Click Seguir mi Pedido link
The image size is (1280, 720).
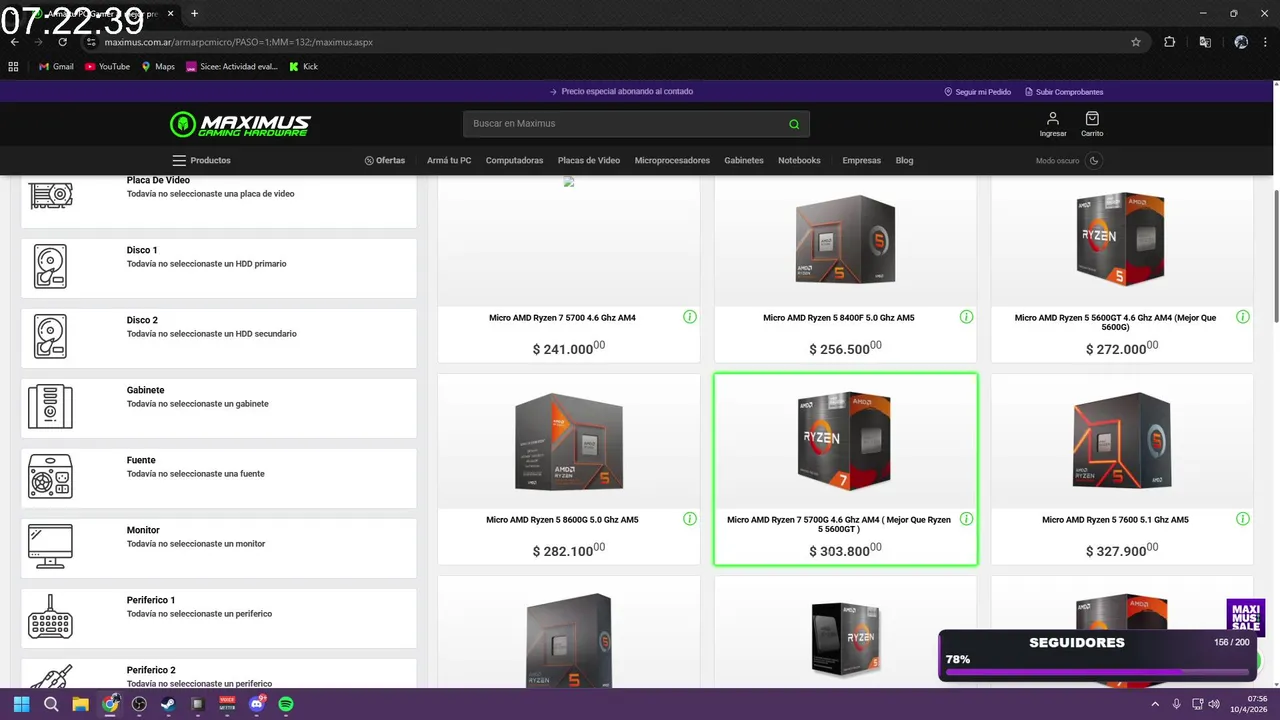[x=977, y=92]
